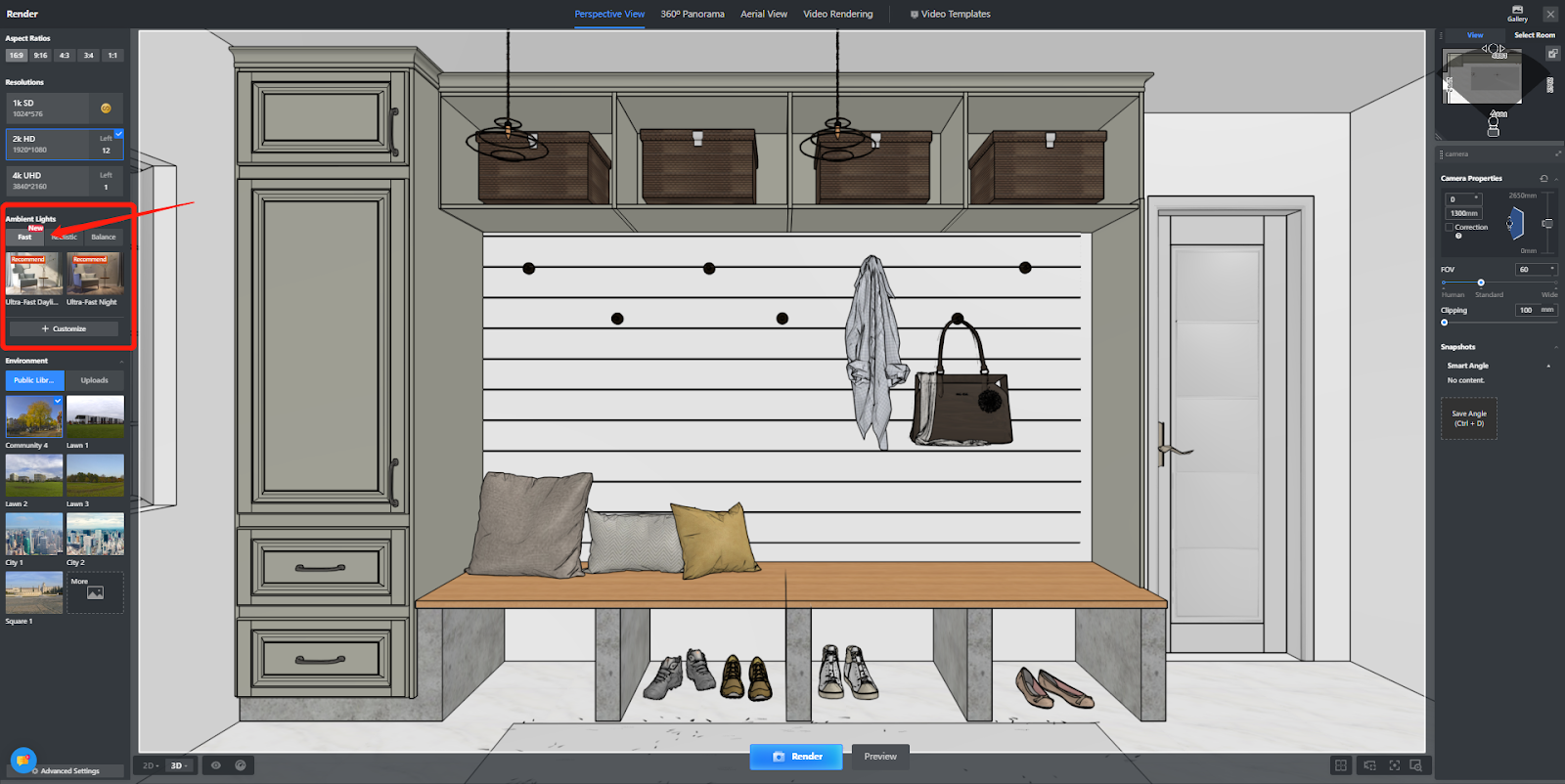The width and height of the screenshot is (1565, 784).
Task: Click the FOV slider handle
Action: coord(1481,283)
